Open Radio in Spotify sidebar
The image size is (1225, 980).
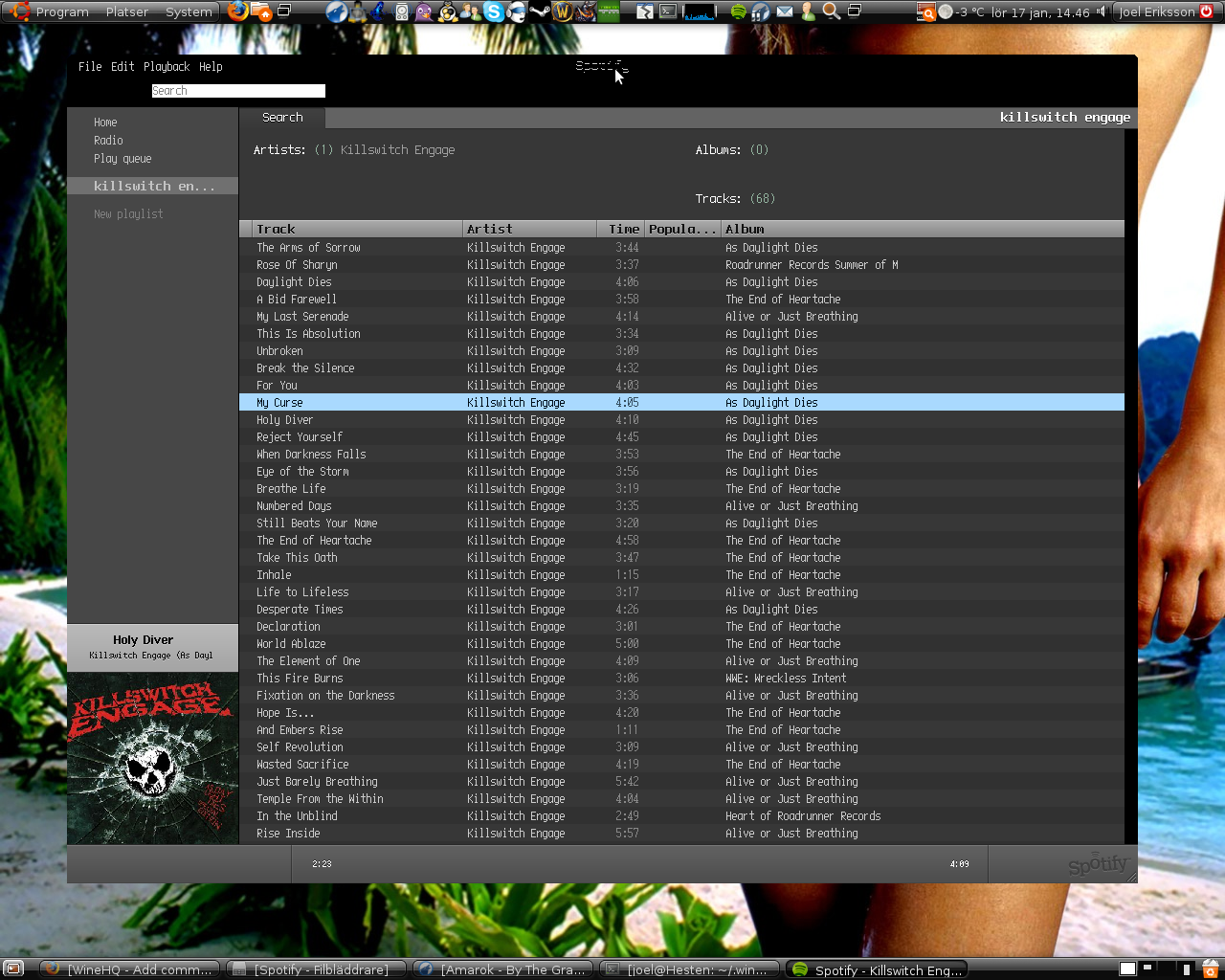(x=108, y=141)
